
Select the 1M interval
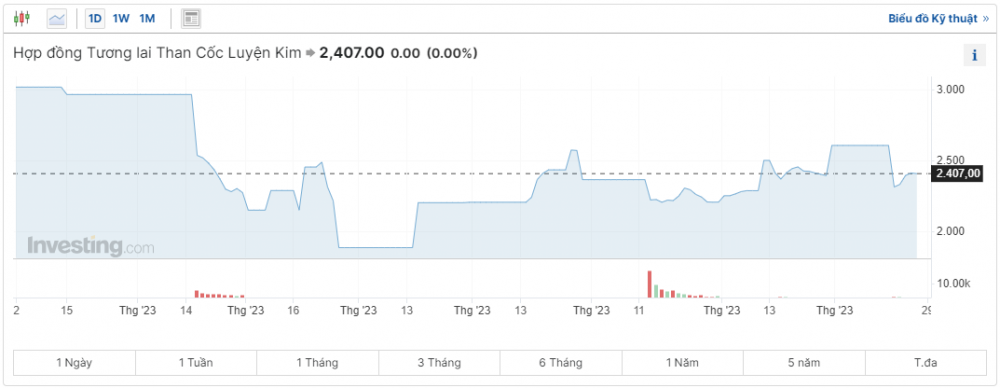[x=147, y=19]
